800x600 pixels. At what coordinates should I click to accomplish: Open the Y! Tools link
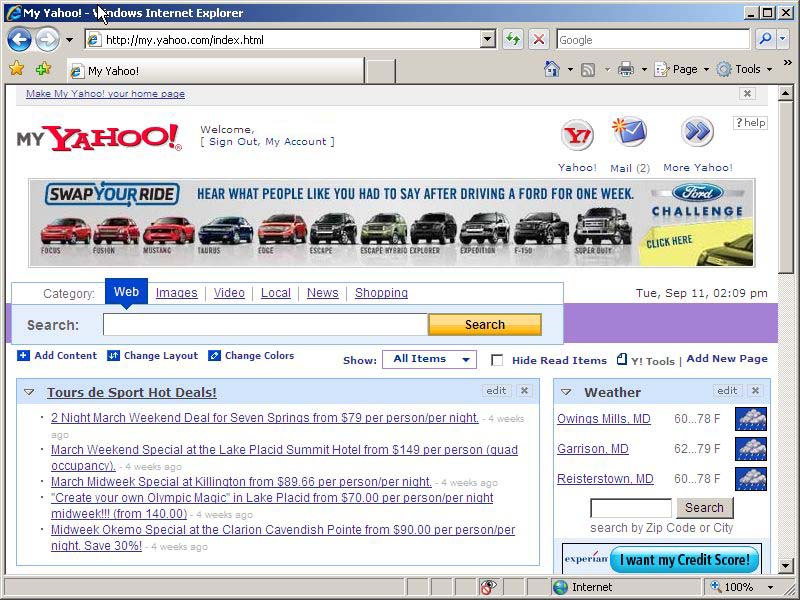646,361
